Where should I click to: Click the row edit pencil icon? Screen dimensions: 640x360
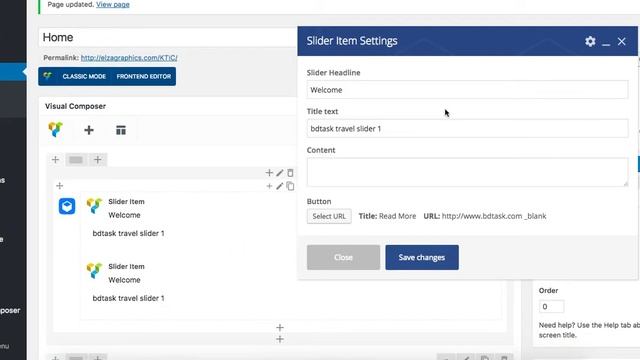pos(280,173)
